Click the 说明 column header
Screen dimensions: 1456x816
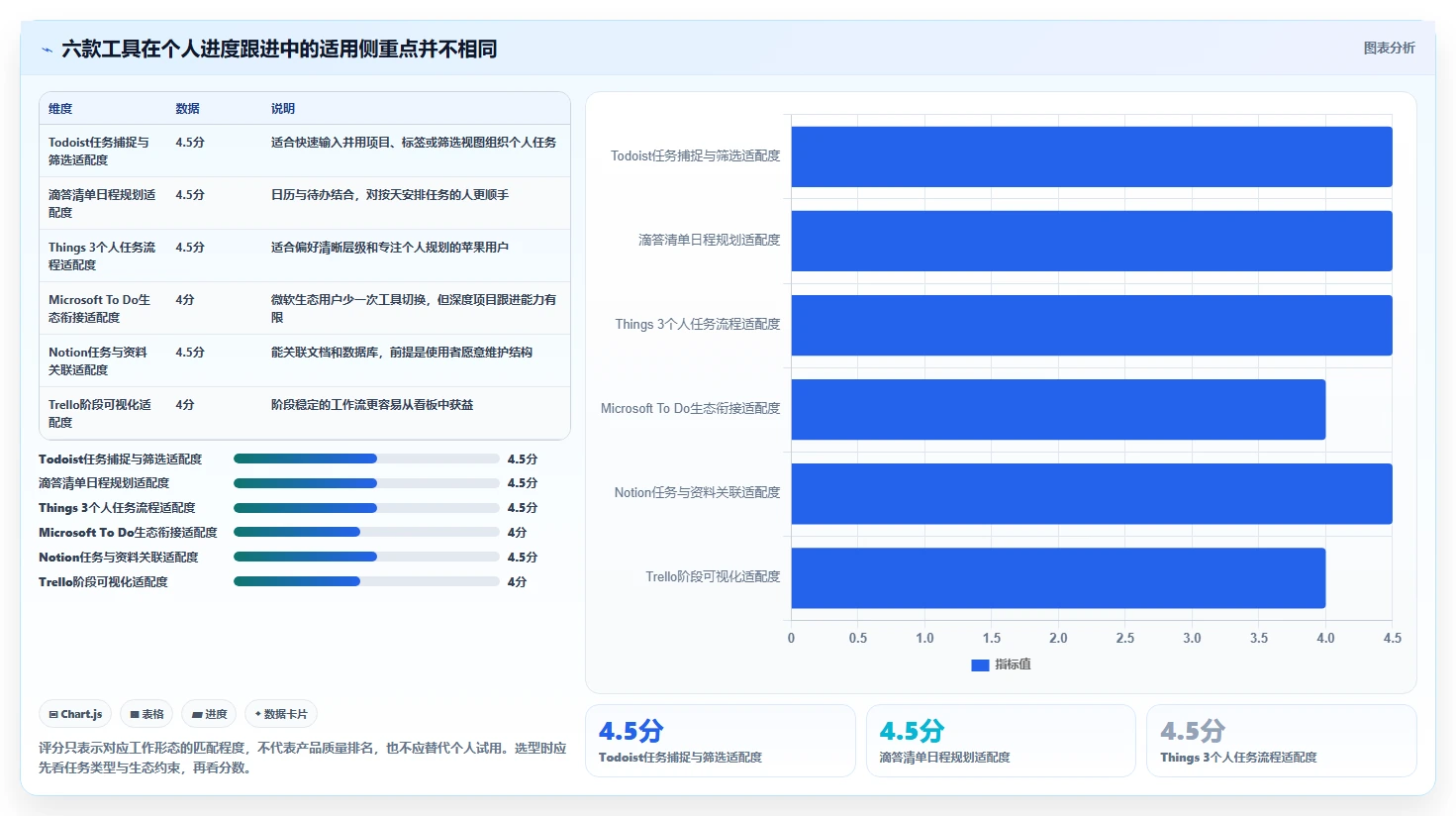[x=283, y=109]
